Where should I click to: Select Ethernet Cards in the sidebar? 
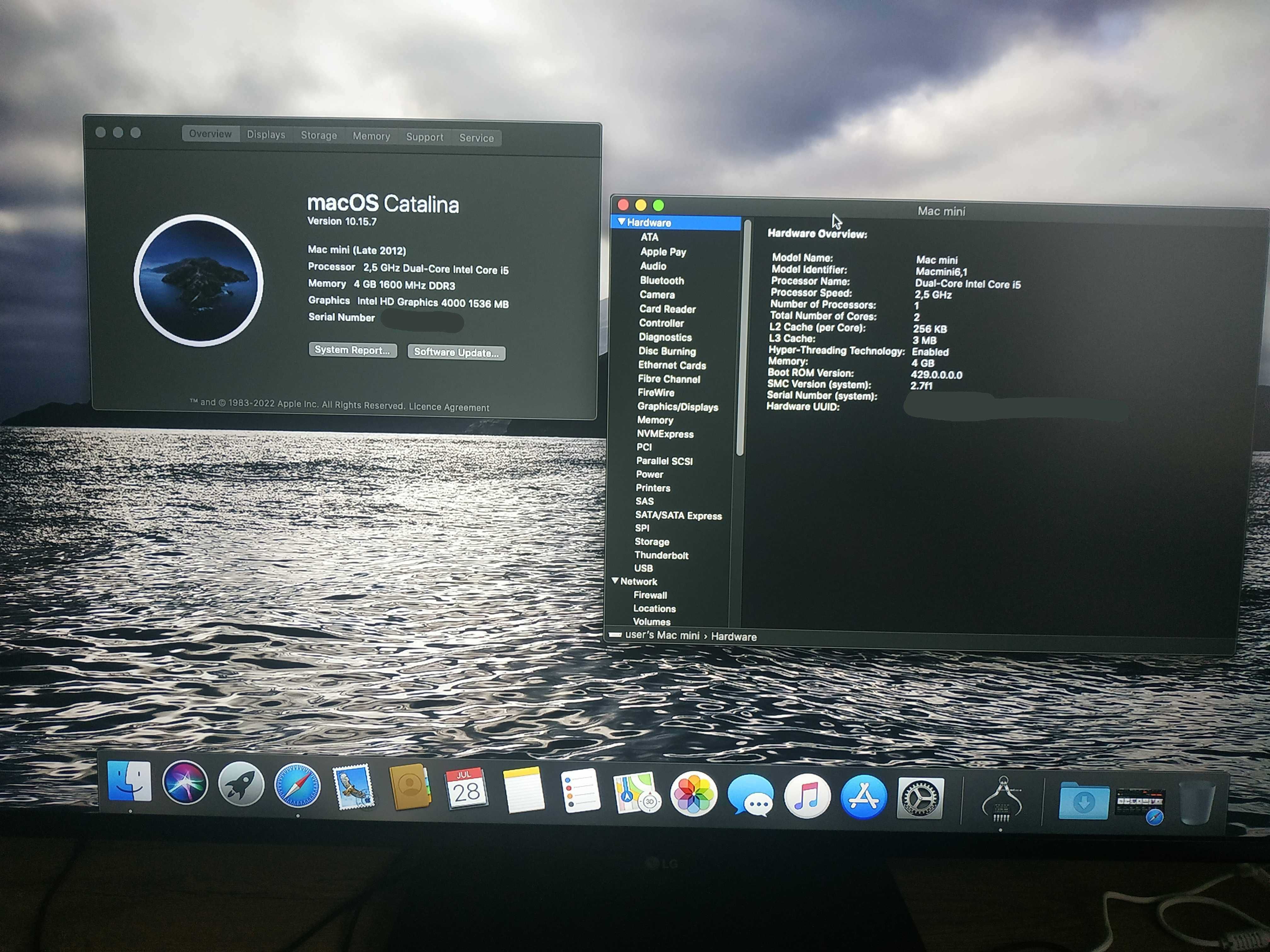[x=672, y=365]
